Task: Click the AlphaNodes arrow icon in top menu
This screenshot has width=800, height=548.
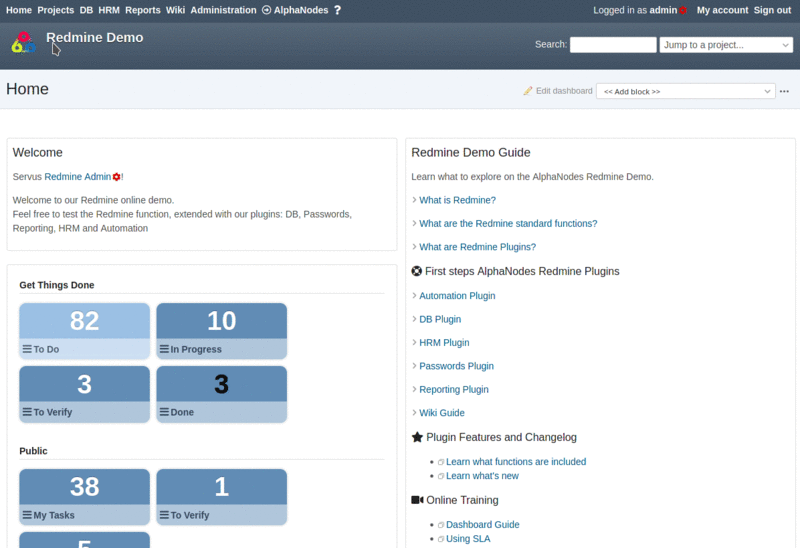Action: (x=266, y=10)
